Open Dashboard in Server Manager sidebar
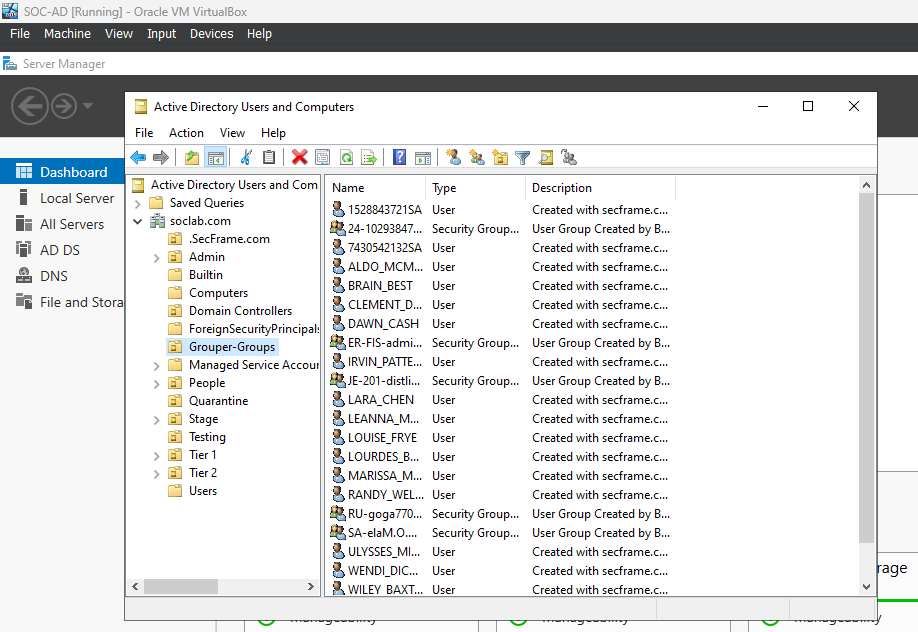 pyautogui.click(x=61, y=172)
